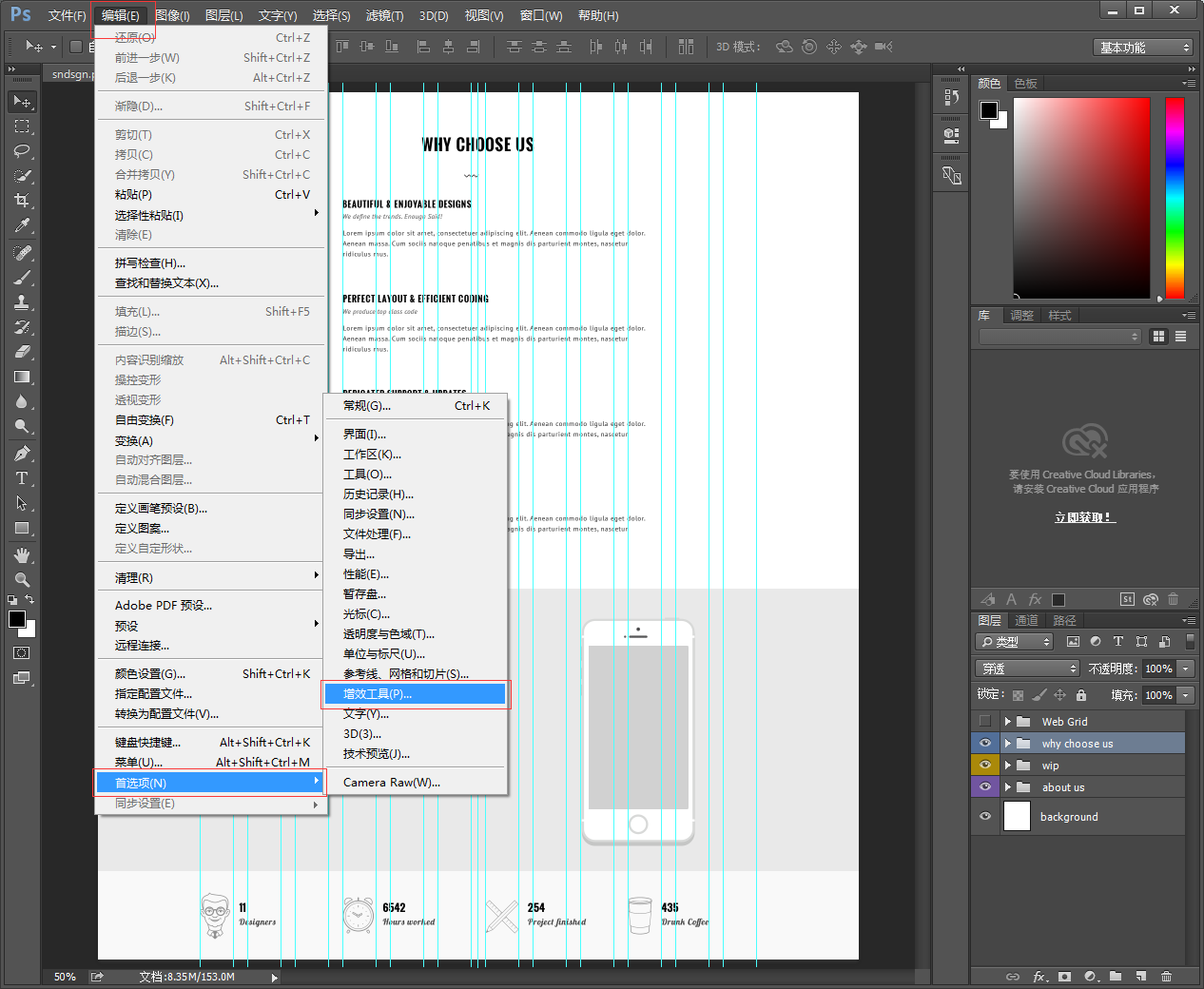Open the 滤镜(T) menu
The image size is (1204, 989).
[384, 15]
